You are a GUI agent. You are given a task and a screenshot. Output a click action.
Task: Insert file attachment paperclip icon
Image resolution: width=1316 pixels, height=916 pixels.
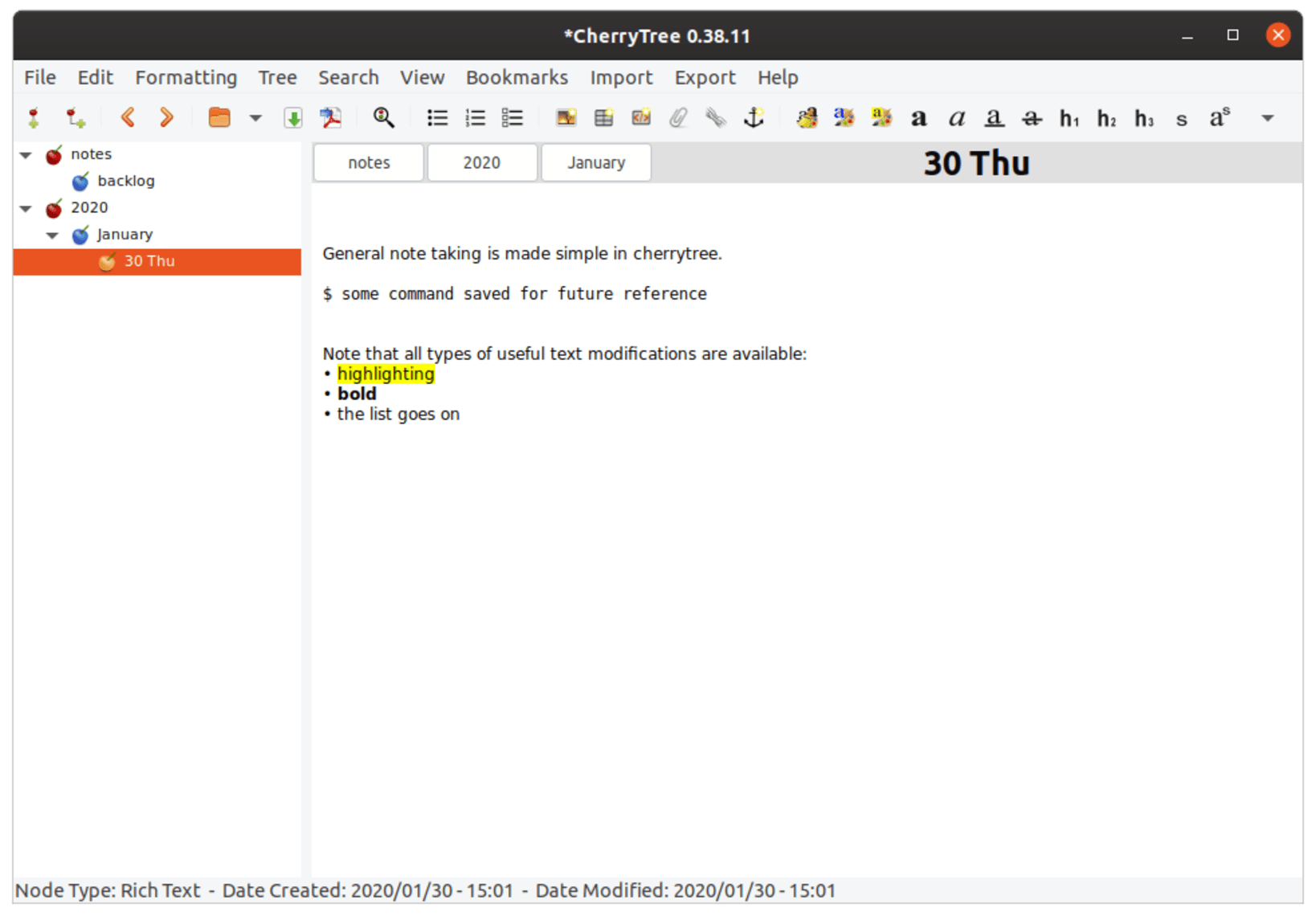pyautogui.click(x=678, y=118)
